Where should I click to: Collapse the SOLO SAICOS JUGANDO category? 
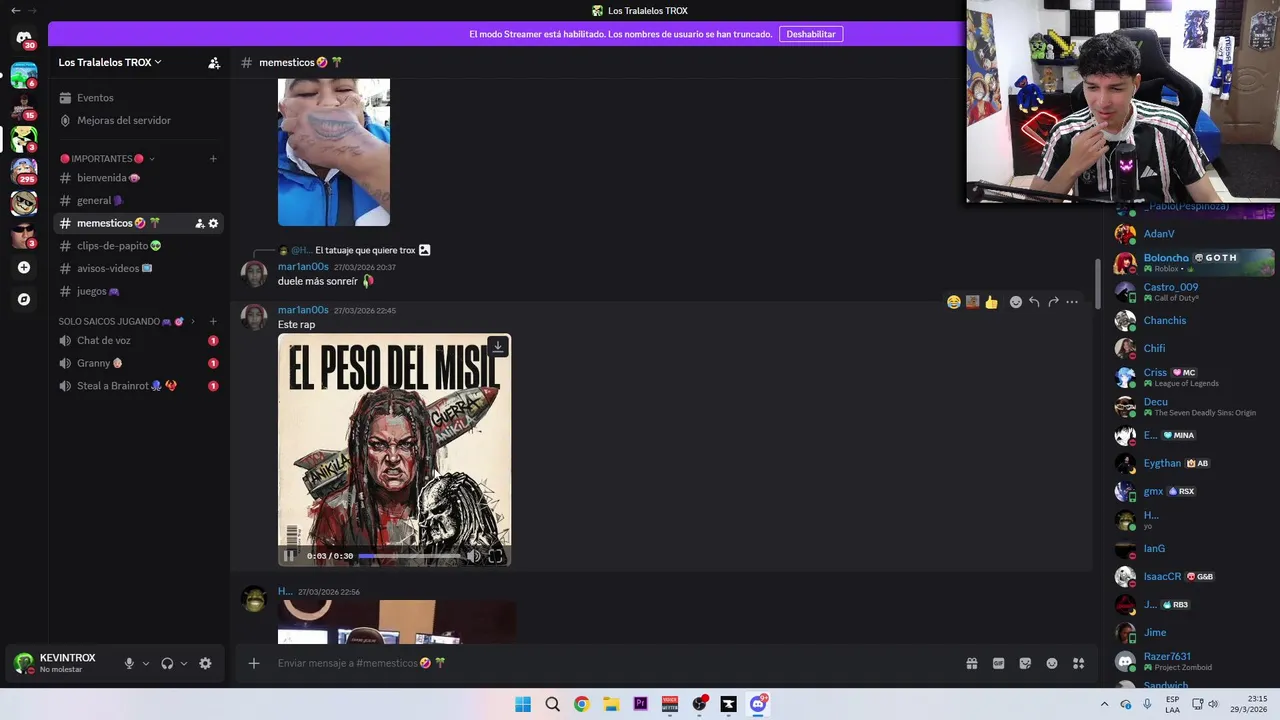click(126, 321)
